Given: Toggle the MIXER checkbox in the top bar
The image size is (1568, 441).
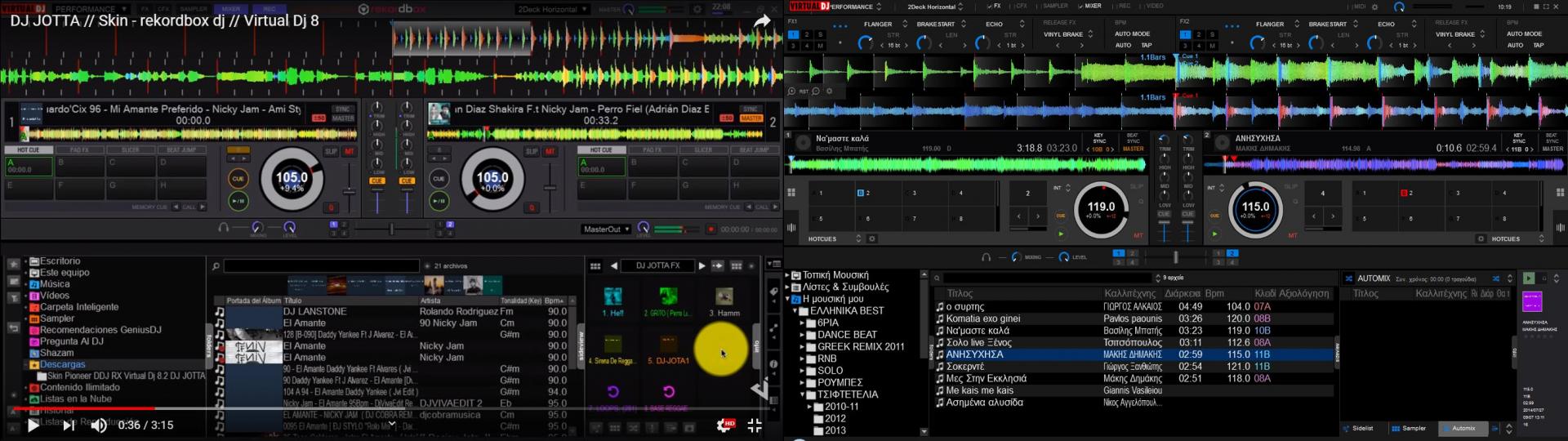Looking at the screenshot, I should pyautogui.click(x=1080, y=7).
